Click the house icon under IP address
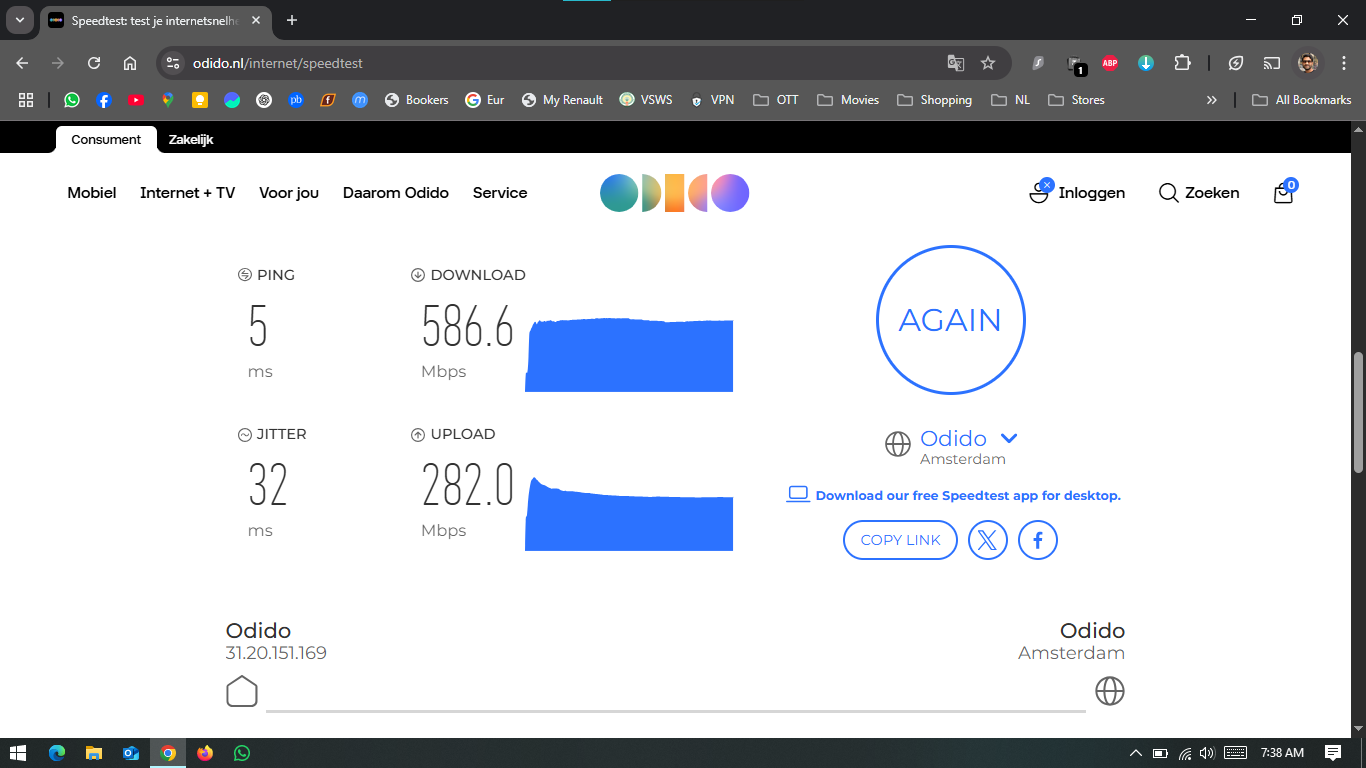The width and height of the screenshot is (1366, 768). coord(242,691)
